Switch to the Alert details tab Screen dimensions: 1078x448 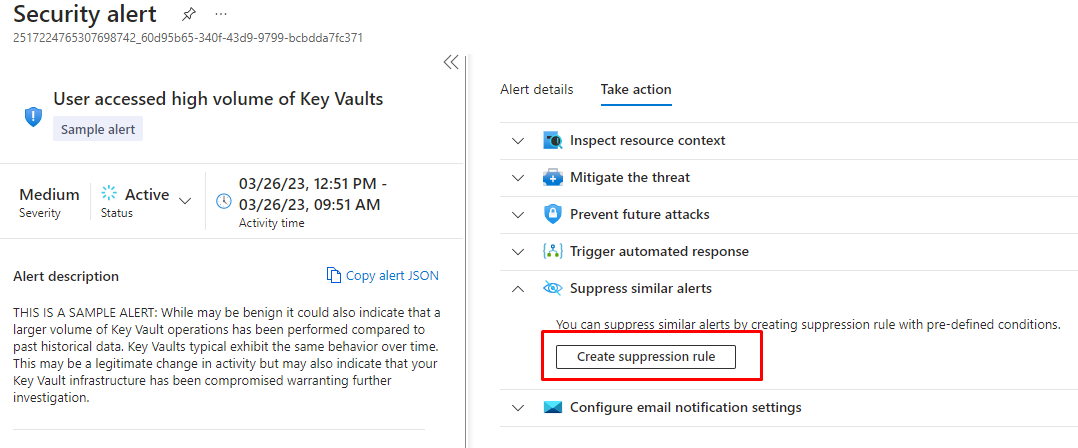pos(537,89)
